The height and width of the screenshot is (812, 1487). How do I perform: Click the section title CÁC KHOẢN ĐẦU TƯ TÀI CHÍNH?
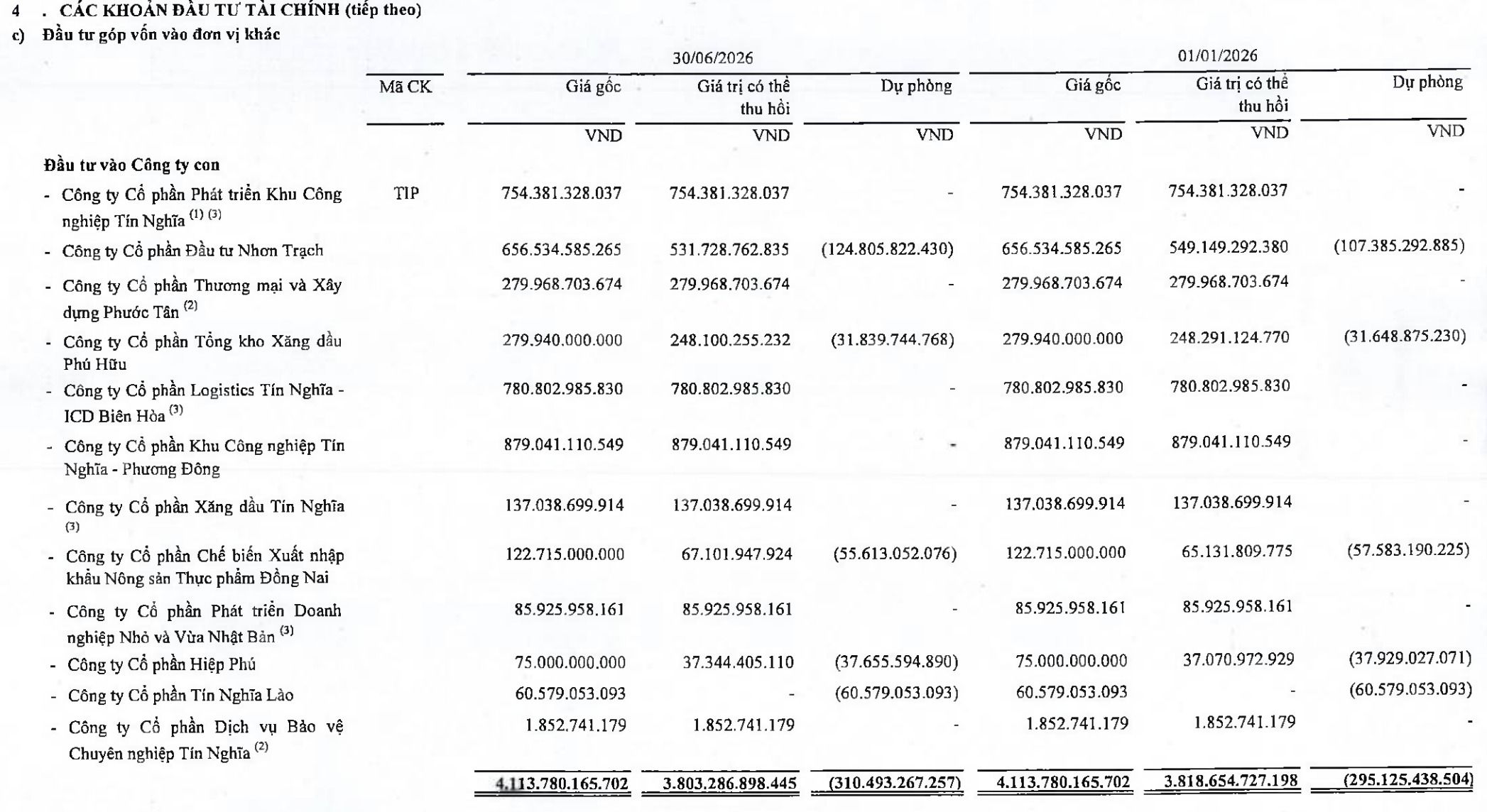(241, 10)
